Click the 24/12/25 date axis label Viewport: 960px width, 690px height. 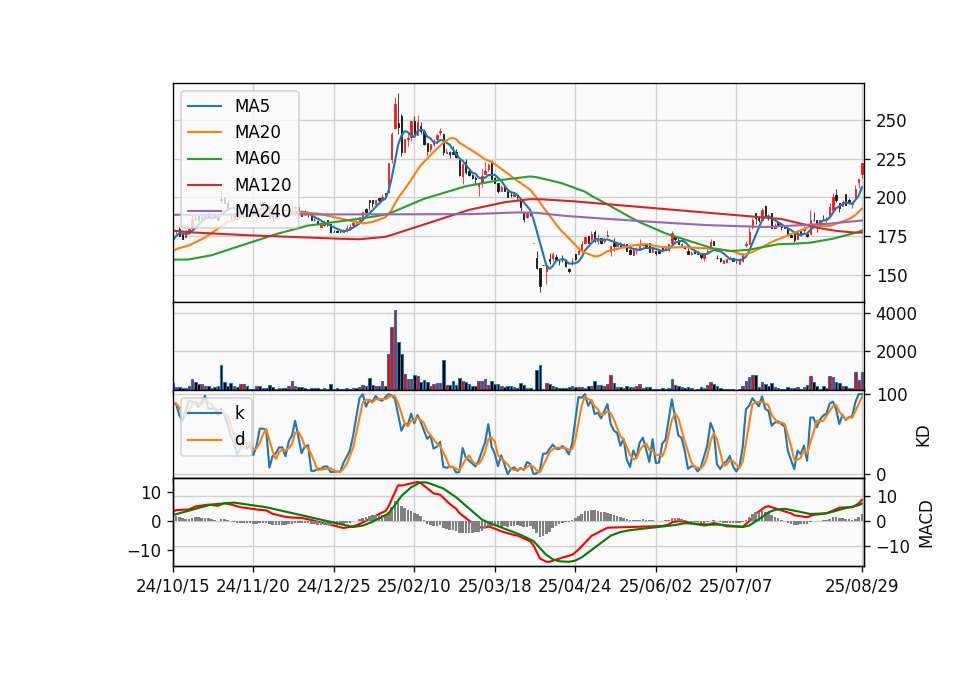(x=334, y=586)
